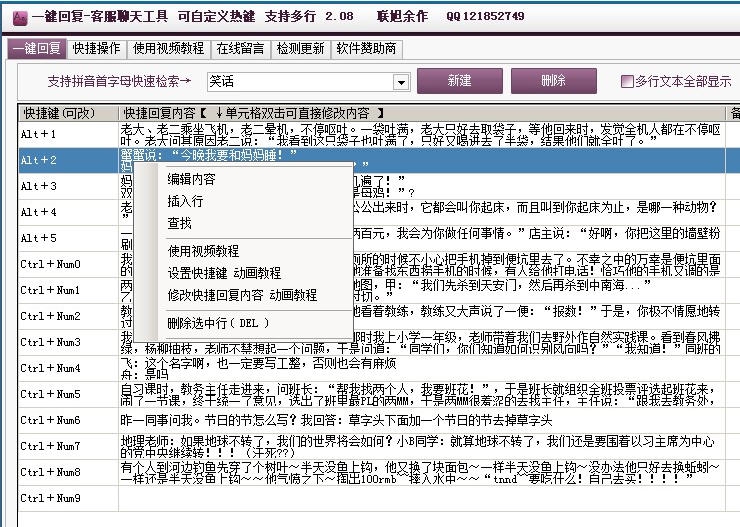Click the joke text starting 老大、老二乘坐飞机
740x527 pixels.
(x=421, y=134)
